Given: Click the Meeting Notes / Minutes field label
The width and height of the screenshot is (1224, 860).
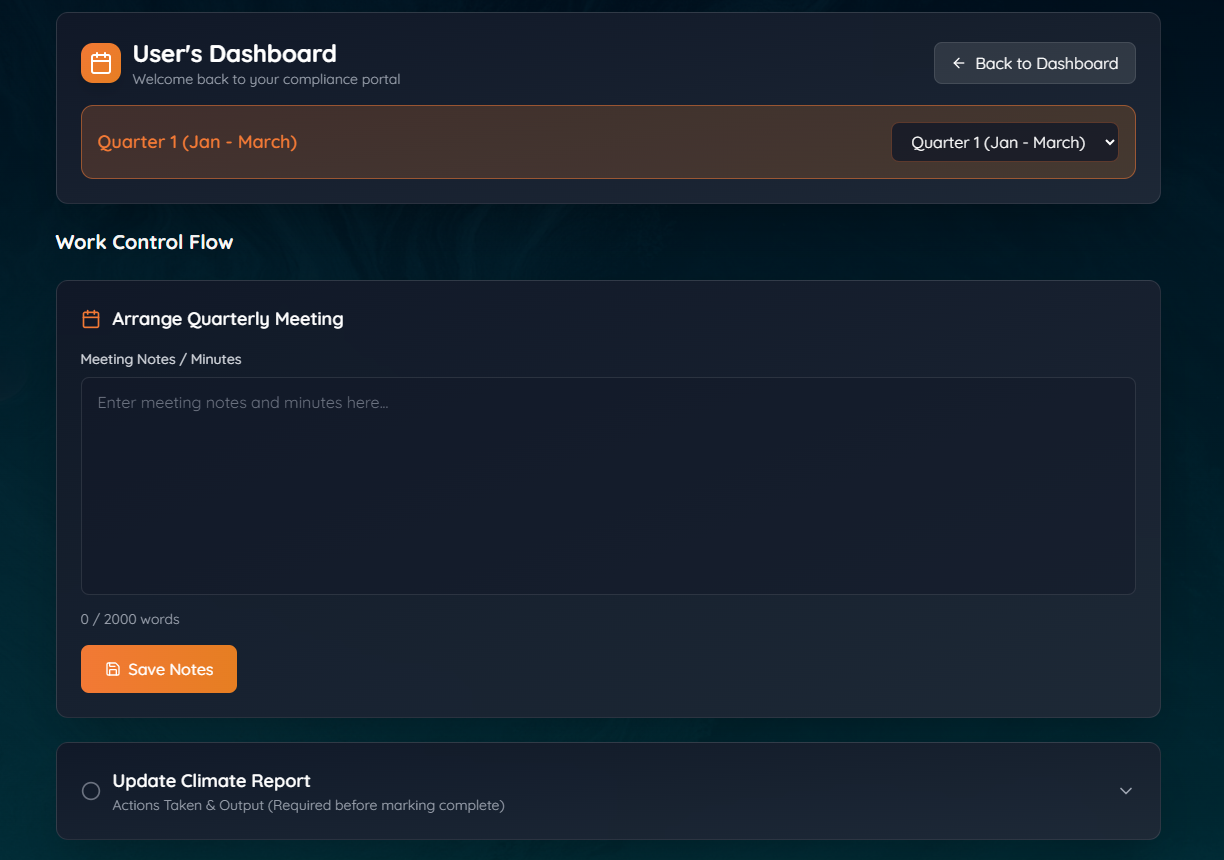Looking at the screenshot, I should pos(161,359).
